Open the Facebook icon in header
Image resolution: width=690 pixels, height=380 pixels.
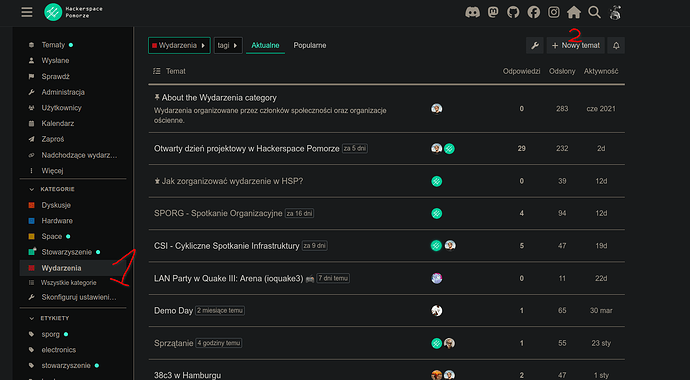coord(534,12)
